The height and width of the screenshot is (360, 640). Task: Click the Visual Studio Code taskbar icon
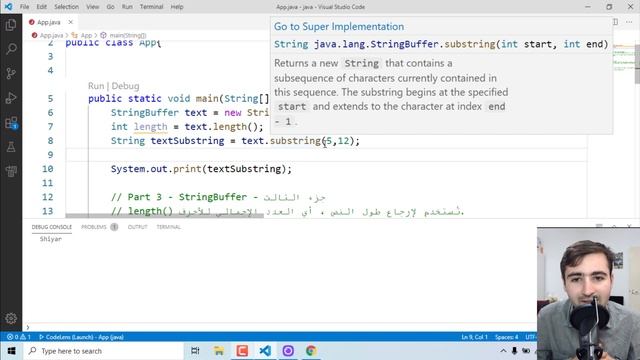[x=265, y=351]
